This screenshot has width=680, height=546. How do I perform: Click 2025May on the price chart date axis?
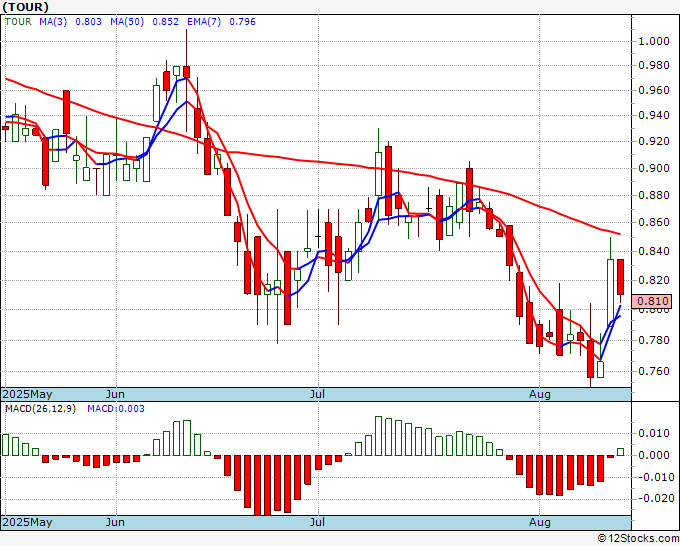point(27,394)
